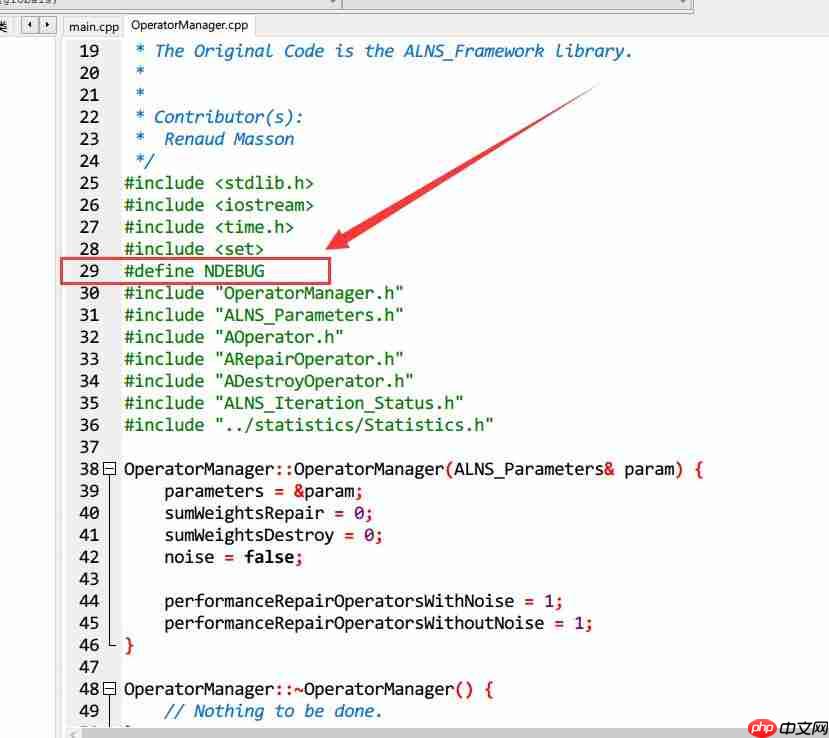
Task: Click the #include <iostream> line
Action: (x=219, y=205)
